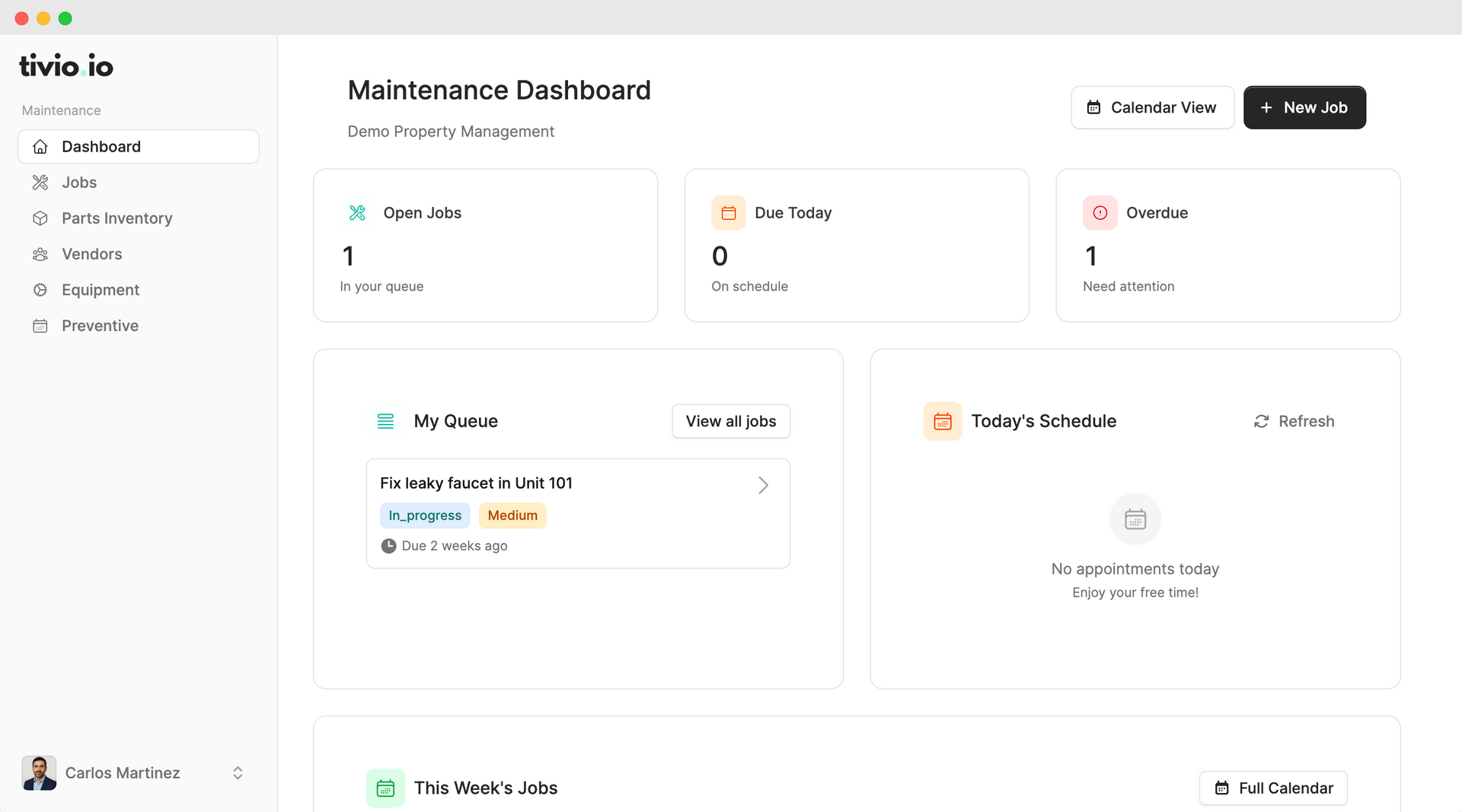Open the New Job dialog
Screen dimensions: 1462x812
click(1304, 107)
